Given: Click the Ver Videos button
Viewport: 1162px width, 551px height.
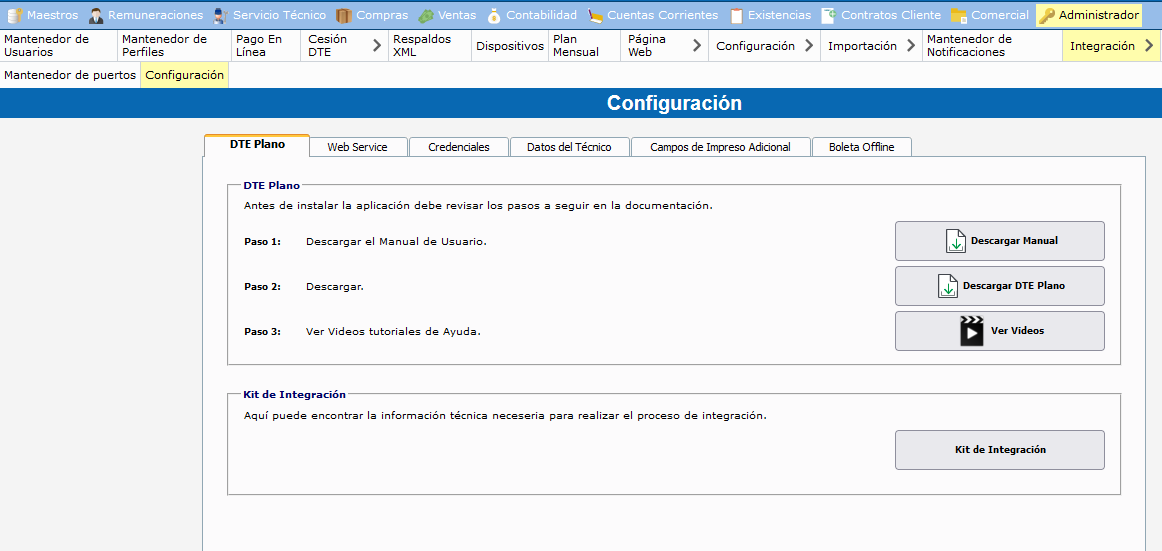Looking at the screenshot, I should pyautogui.click(x=1000, y=331).
